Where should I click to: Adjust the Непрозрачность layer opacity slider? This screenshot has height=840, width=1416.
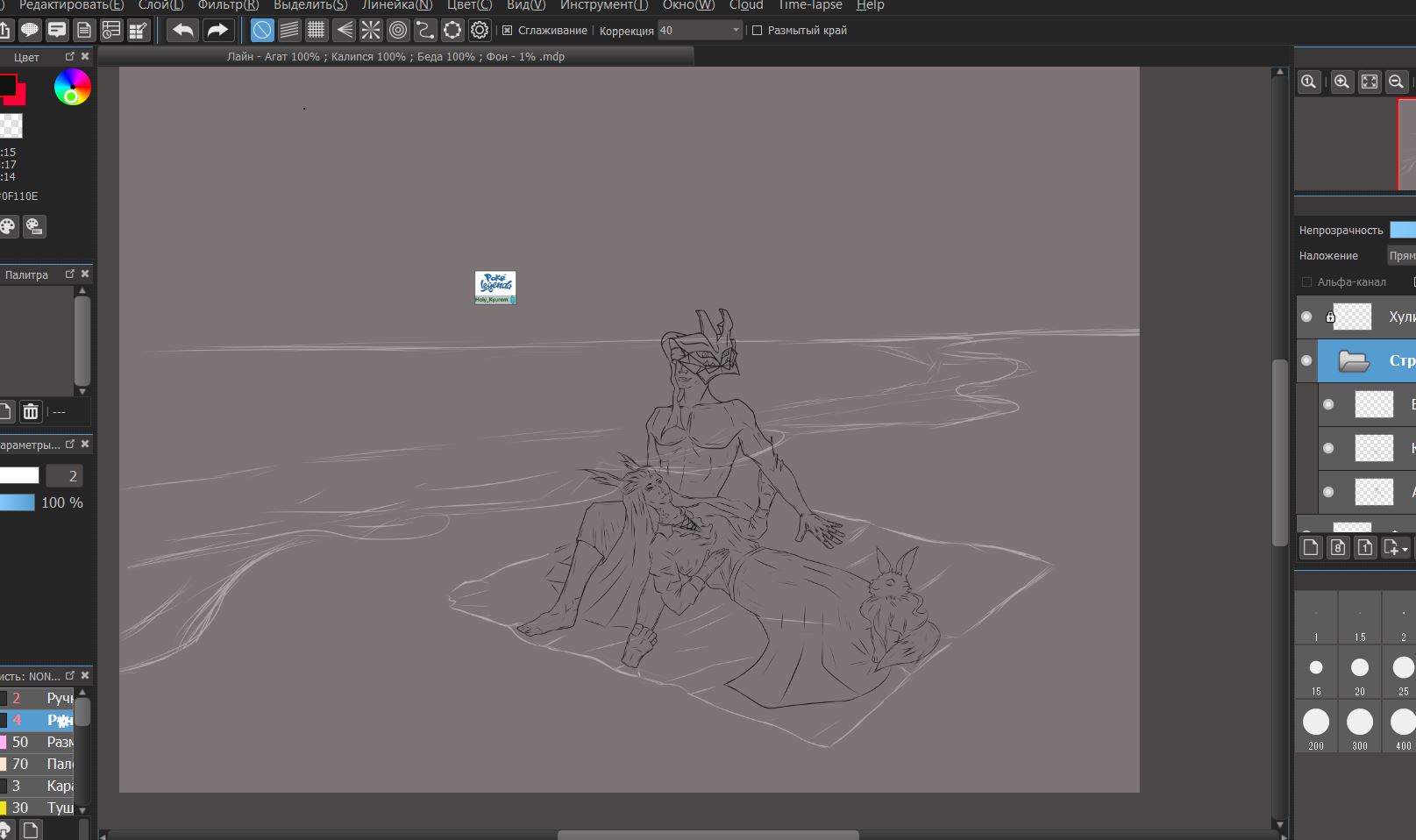1403,230
